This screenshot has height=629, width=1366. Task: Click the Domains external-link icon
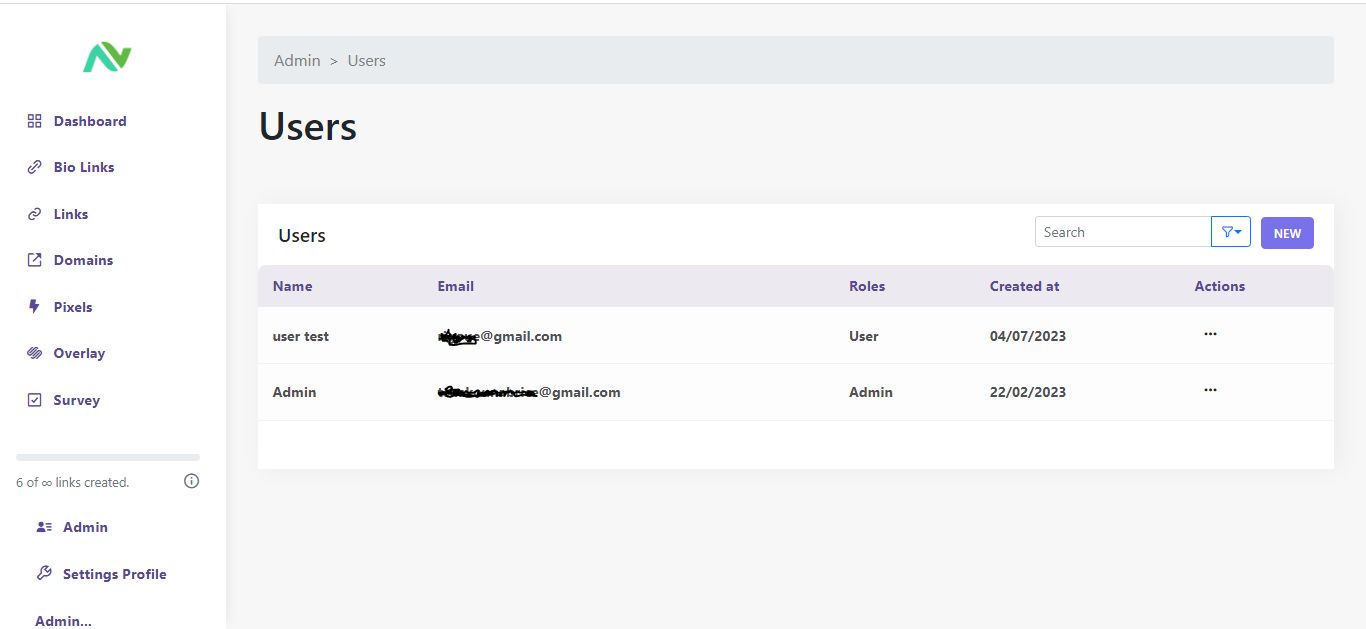[x=34, y=260]
